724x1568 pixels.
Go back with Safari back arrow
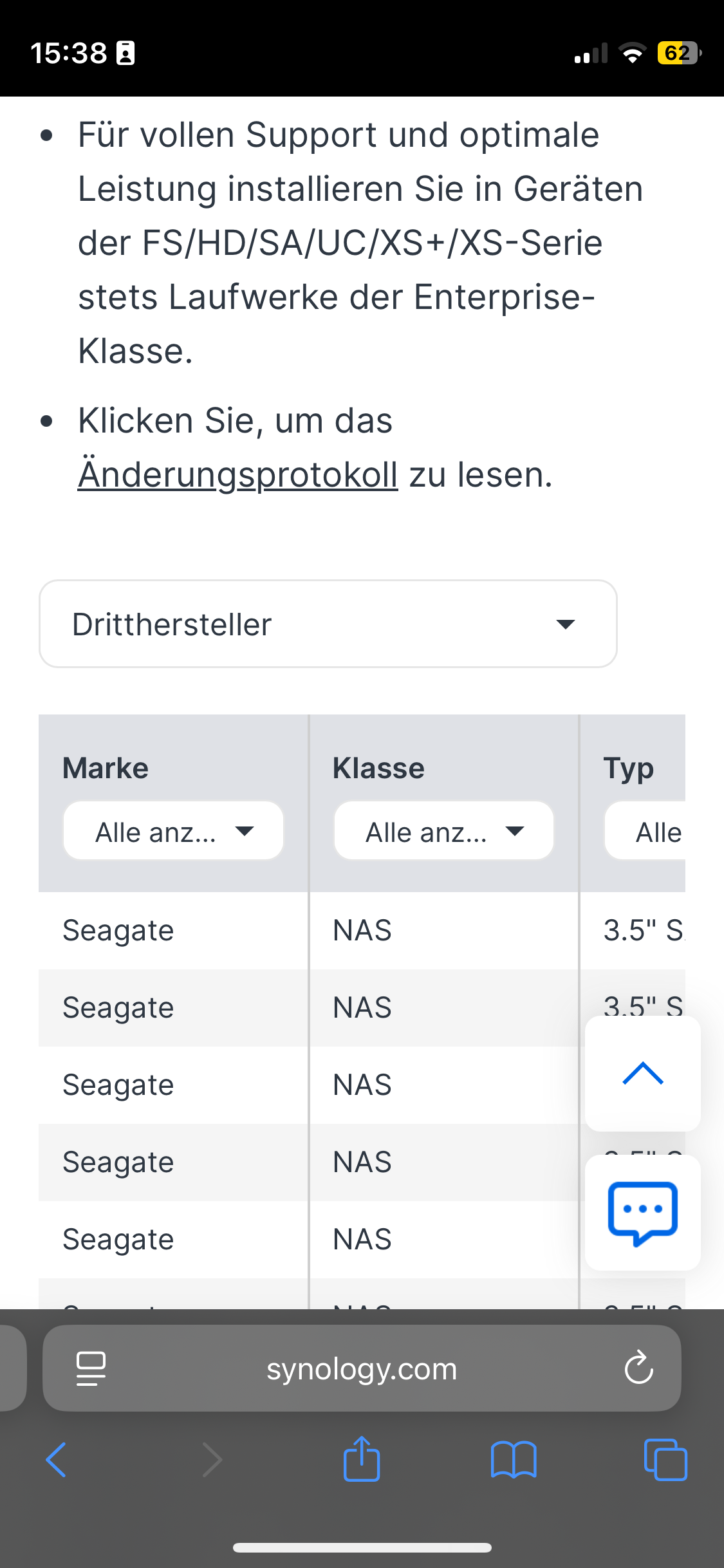click(57, 1460)
